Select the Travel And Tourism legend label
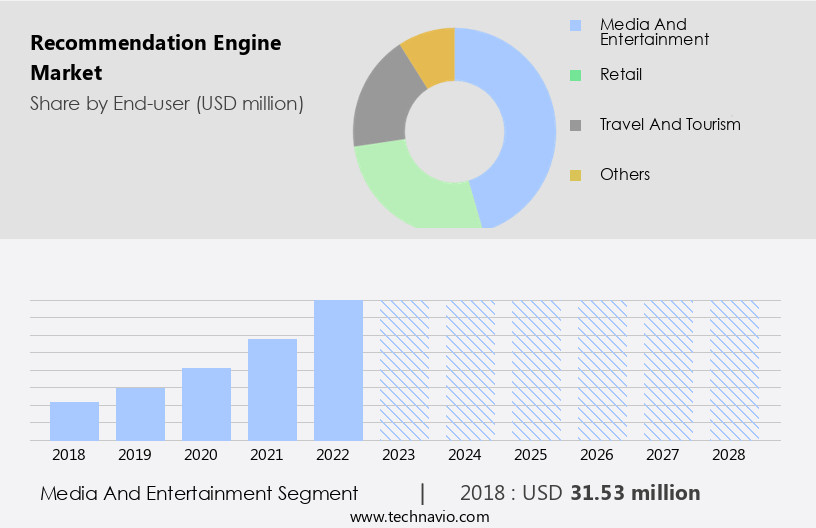Image resolution: width=816 pixels, height=528 pixels. (669, 125)
